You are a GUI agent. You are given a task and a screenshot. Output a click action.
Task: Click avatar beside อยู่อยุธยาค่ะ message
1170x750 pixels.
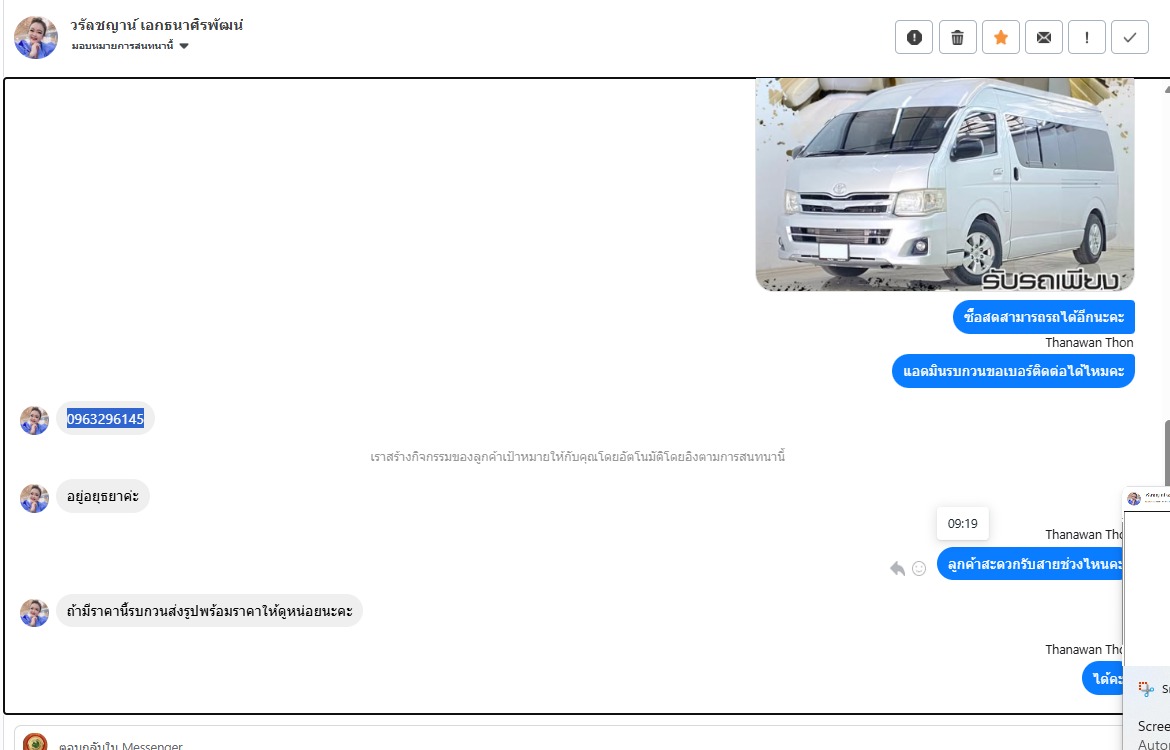(34, 498)
